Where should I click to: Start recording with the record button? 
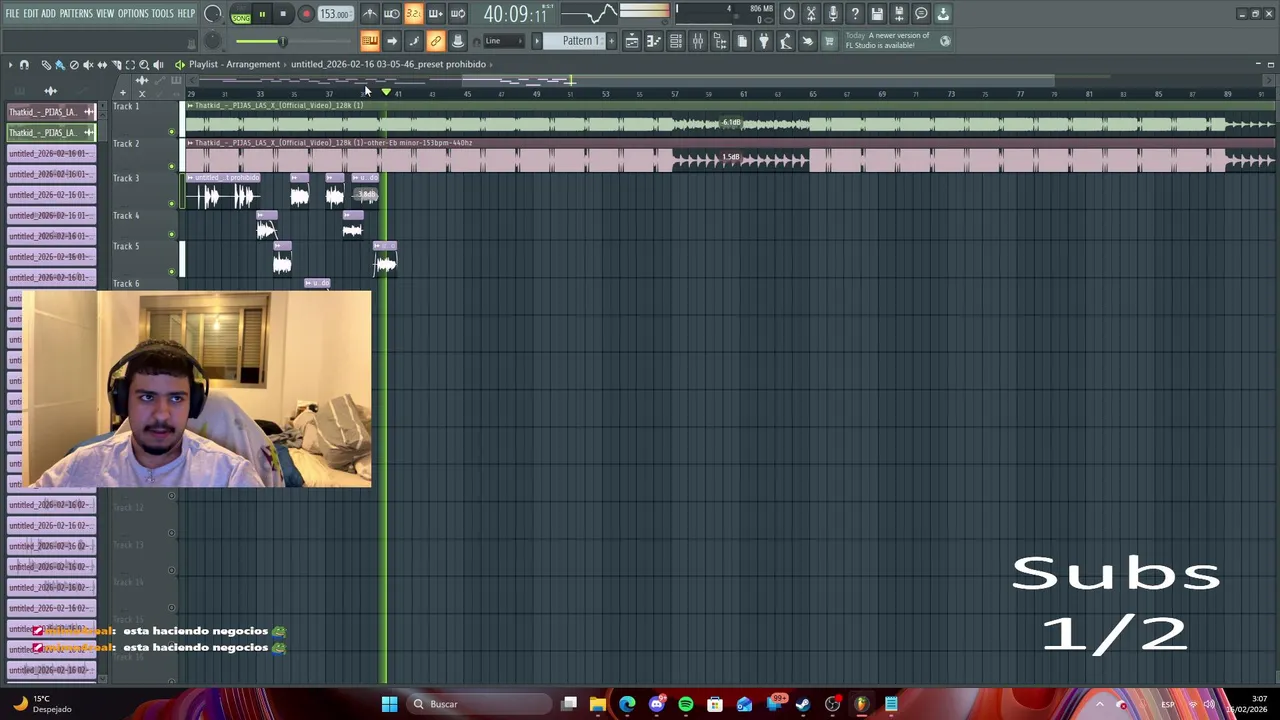306,14
